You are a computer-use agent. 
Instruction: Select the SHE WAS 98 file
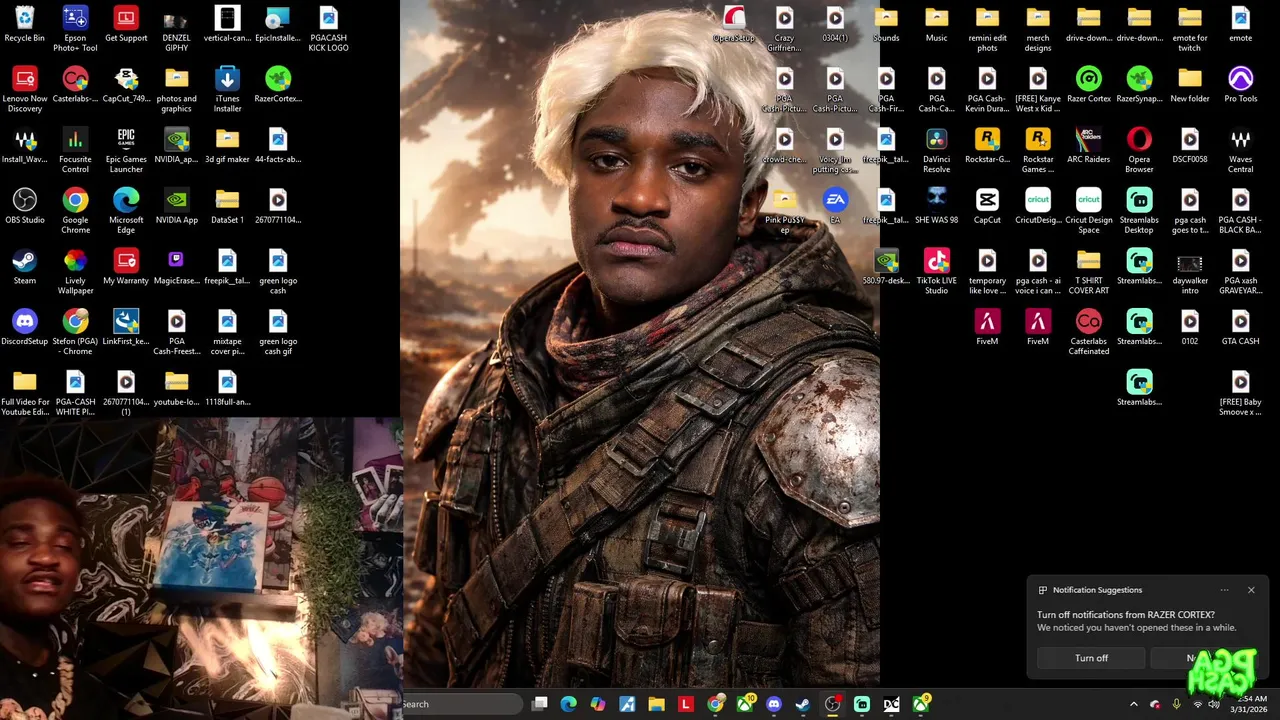point(936,207)
